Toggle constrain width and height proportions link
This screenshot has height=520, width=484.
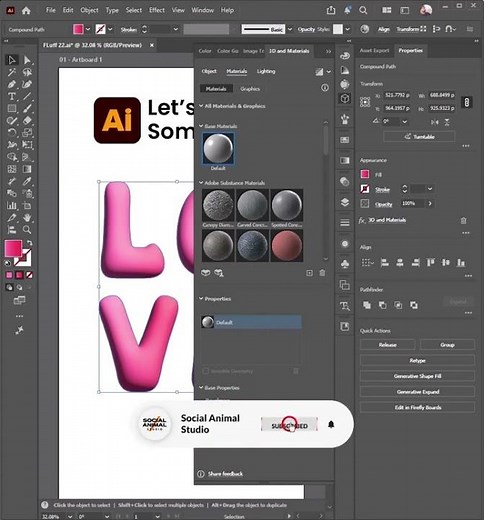467,102
